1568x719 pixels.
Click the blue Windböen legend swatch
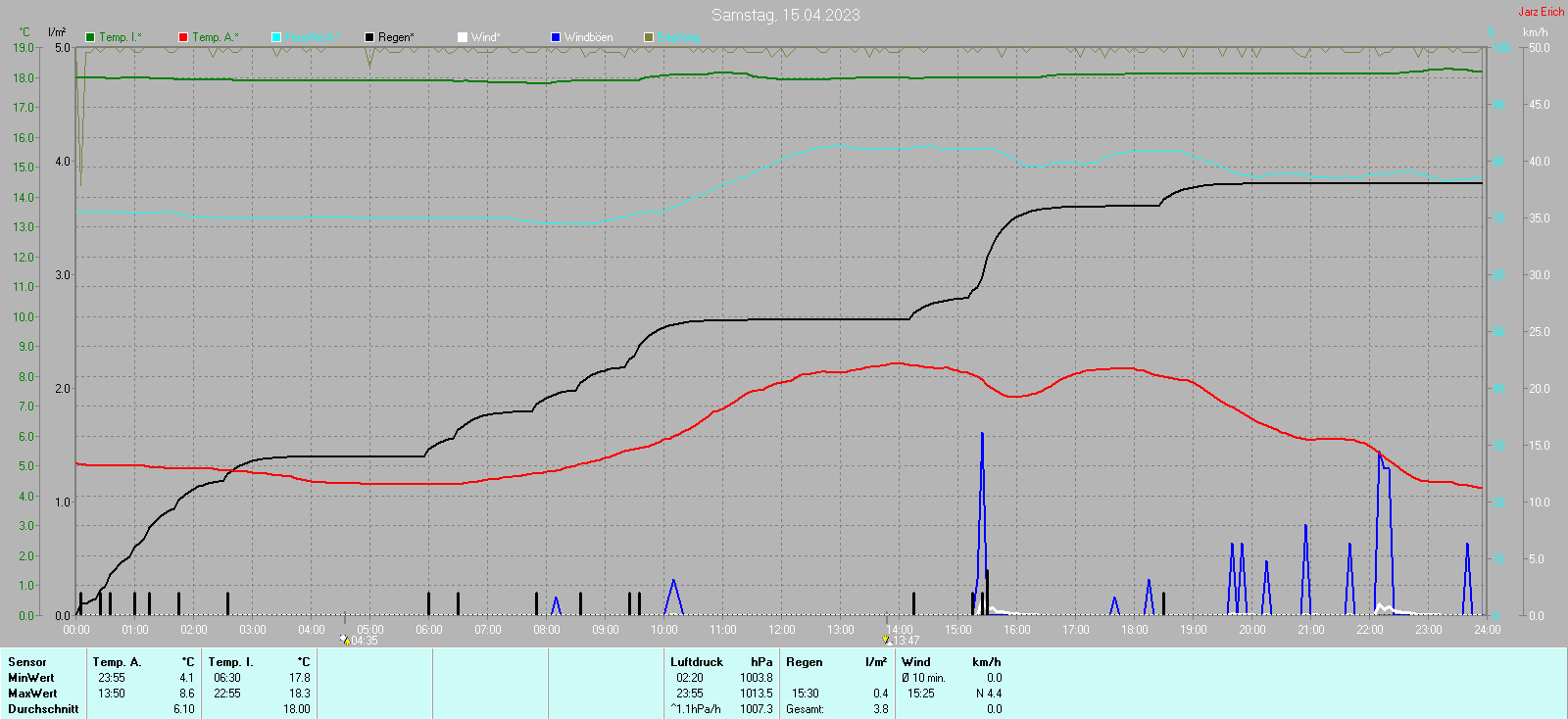[x=556, y=37]
